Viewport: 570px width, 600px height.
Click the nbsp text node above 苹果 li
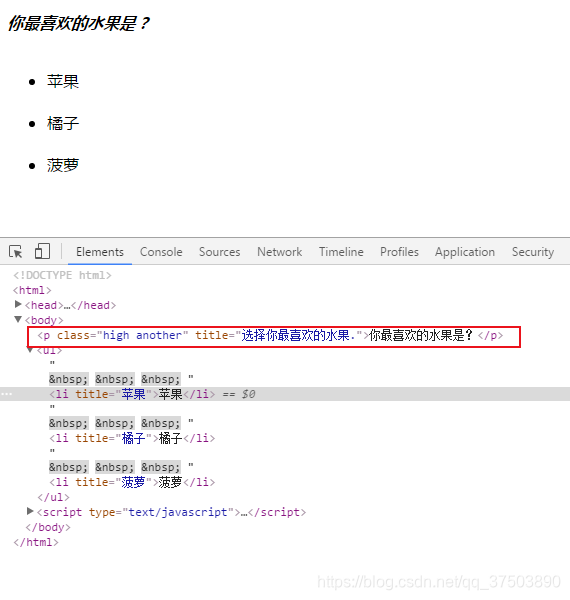(121, 379)
